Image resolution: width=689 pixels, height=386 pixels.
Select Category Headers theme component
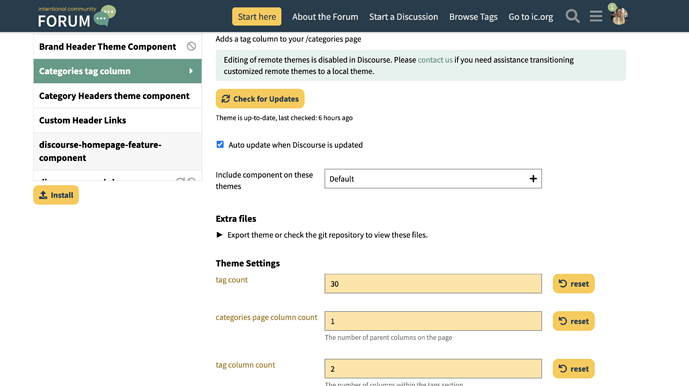tap(117, 96)
